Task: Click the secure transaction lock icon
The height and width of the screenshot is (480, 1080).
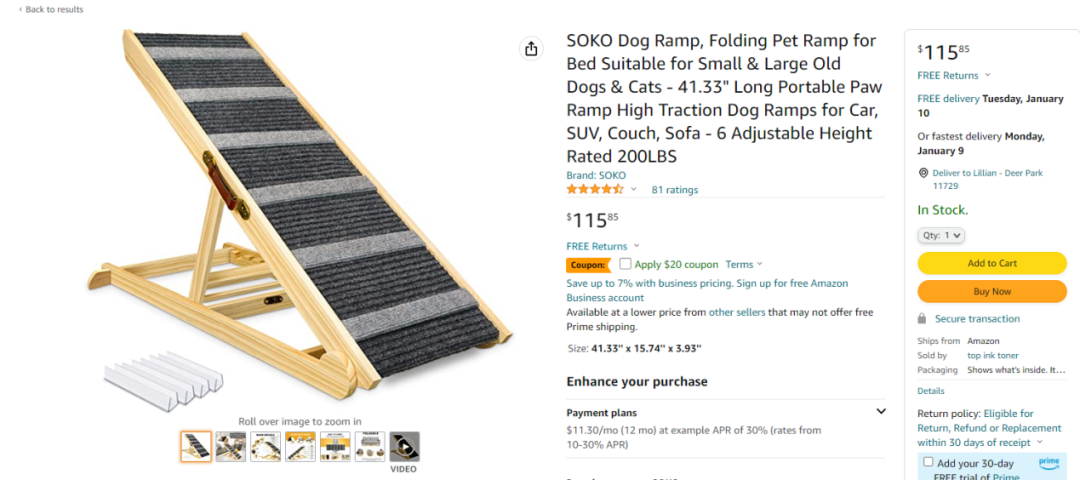Action: click(922, 319)
